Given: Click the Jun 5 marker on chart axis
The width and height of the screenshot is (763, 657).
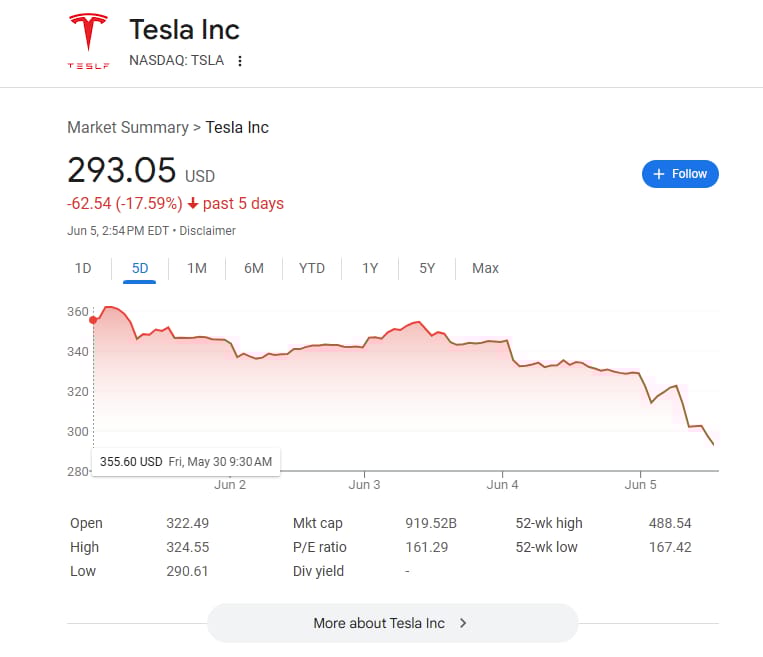Looking at the screenshot, I should (640, 485).
